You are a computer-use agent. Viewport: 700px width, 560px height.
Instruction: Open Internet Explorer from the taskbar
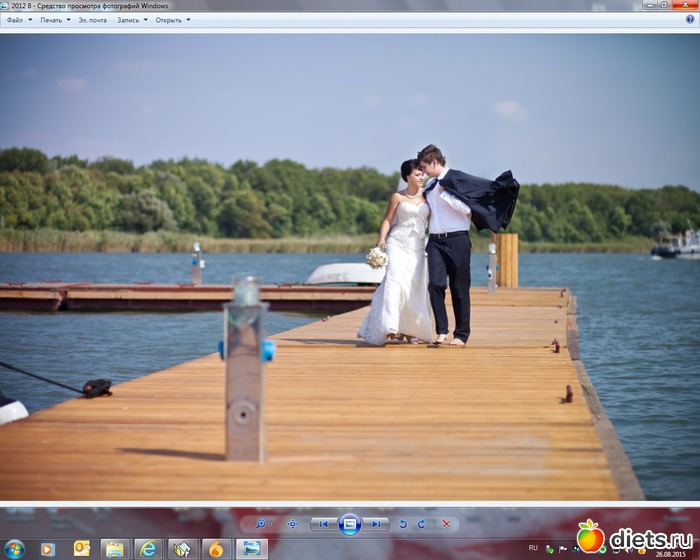point(148,549)
